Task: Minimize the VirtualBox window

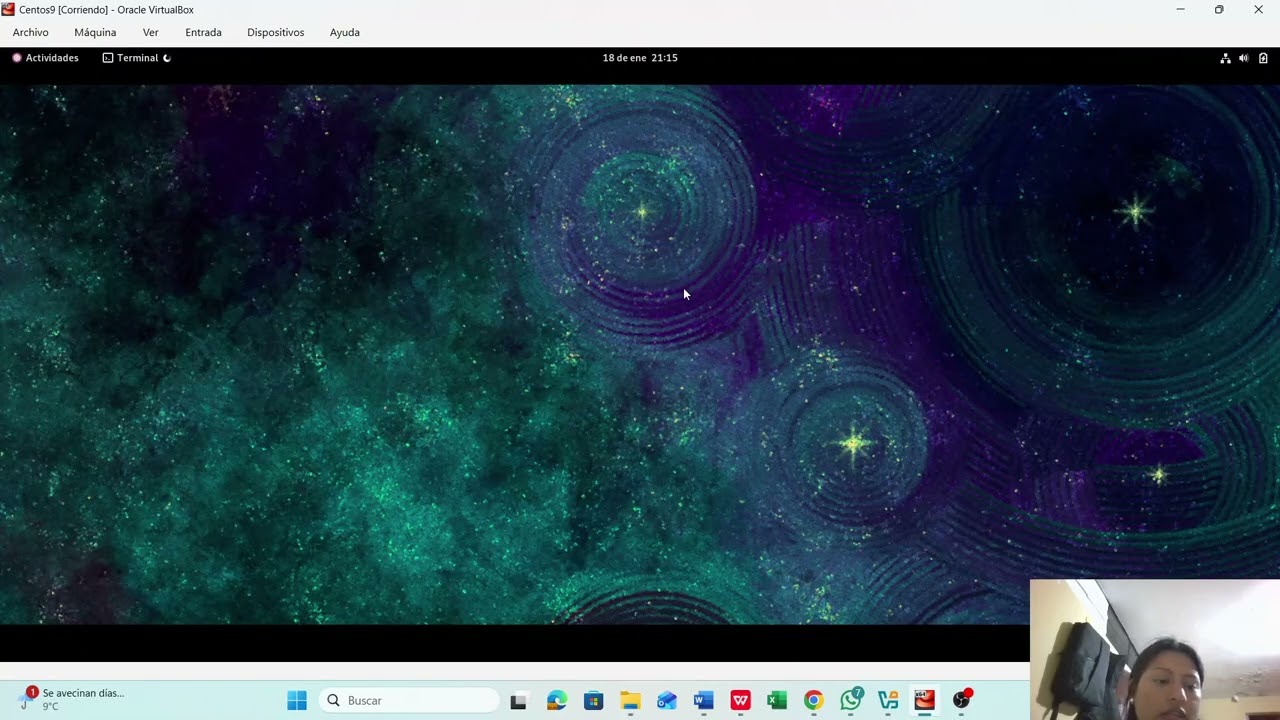Action: tap(1180, 9)
